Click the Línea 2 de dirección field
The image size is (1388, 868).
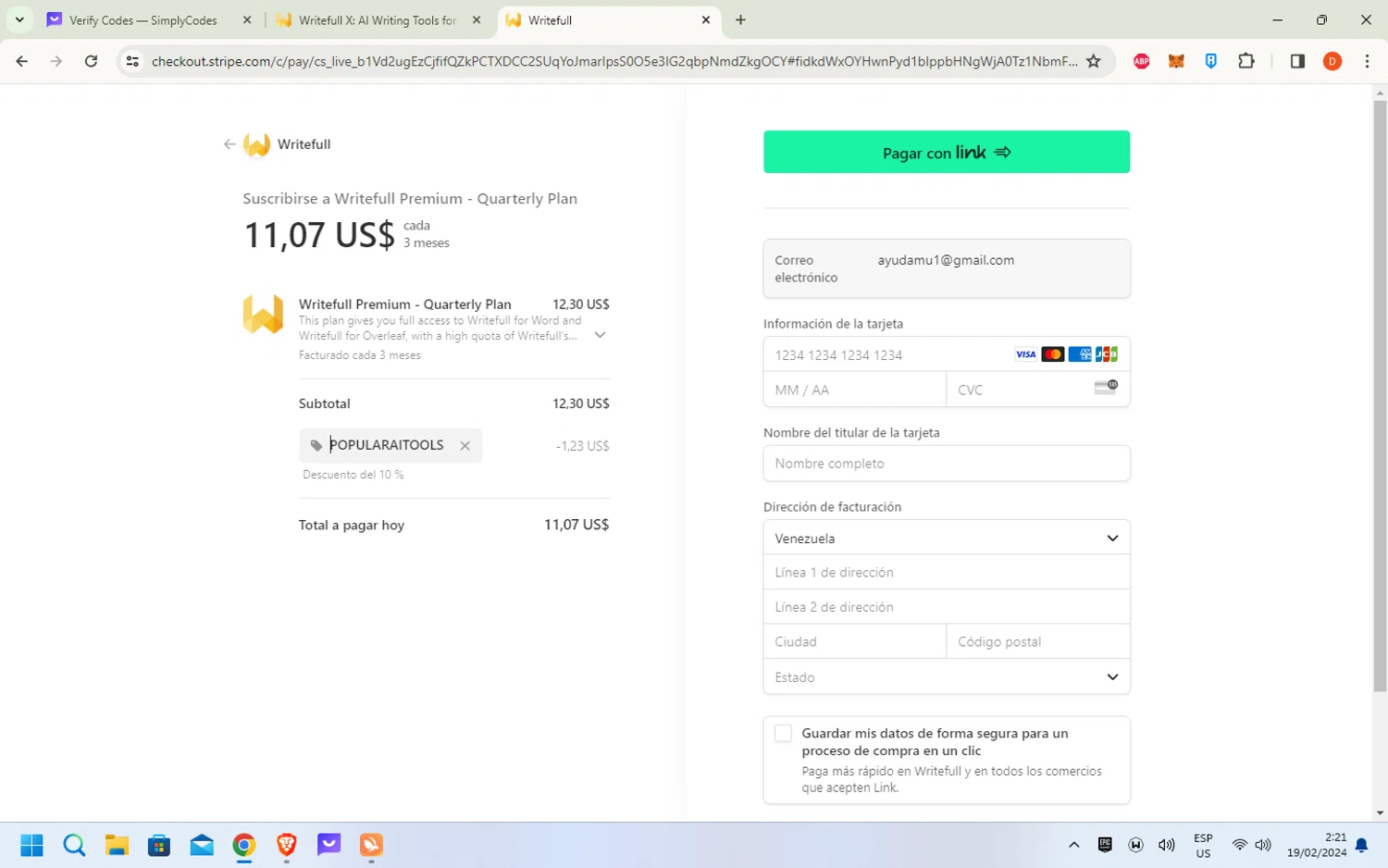point(947,607)
